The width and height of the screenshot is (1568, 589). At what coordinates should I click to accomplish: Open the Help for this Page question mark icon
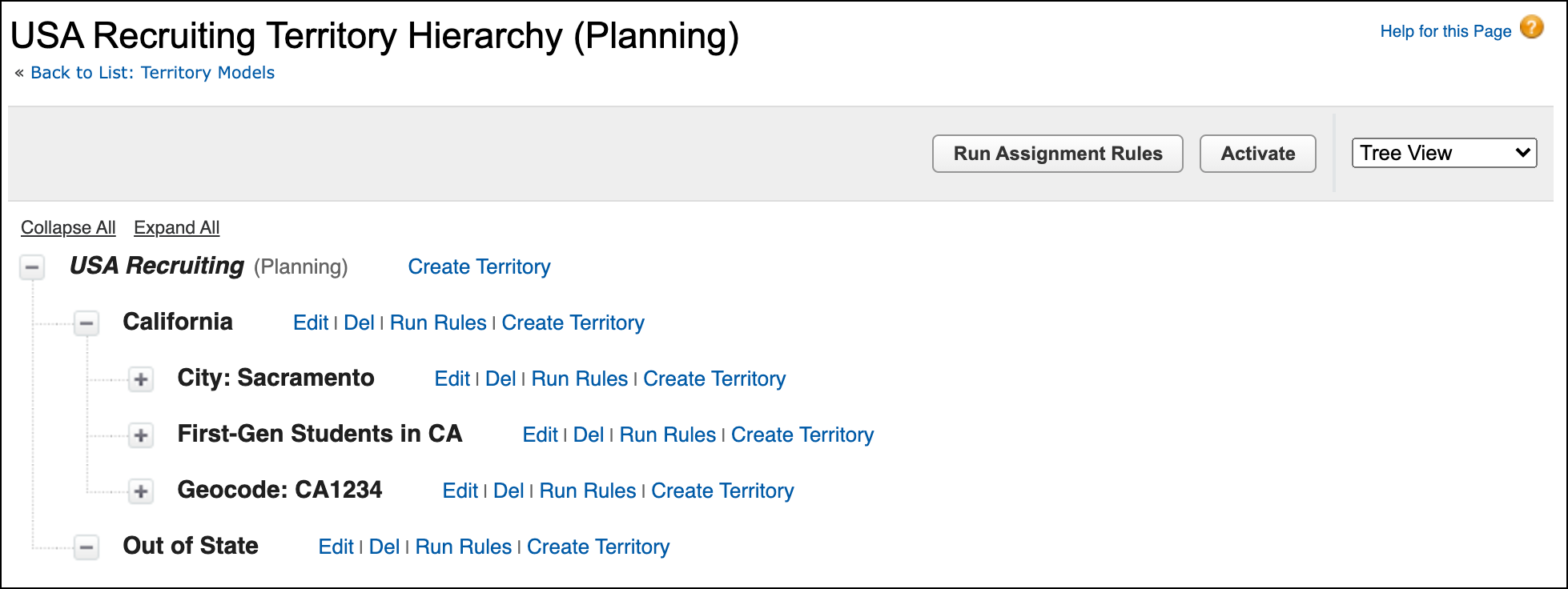tap(1530, 27)
